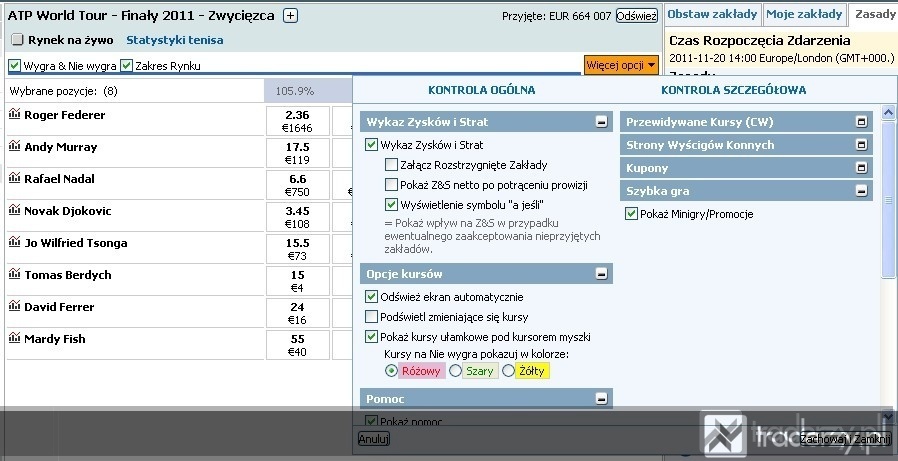
Task: Open chart icon beside Mardy Fish
Action: pyautogui.click(x=14, y=338)
